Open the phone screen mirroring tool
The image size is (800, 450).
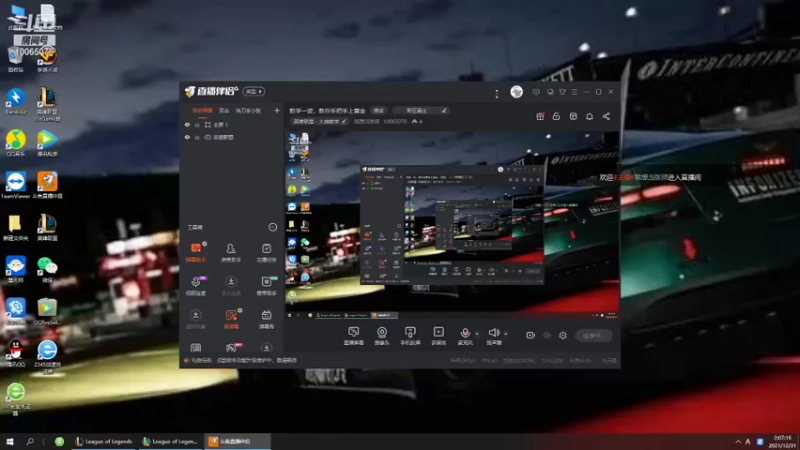click(410, 336)
